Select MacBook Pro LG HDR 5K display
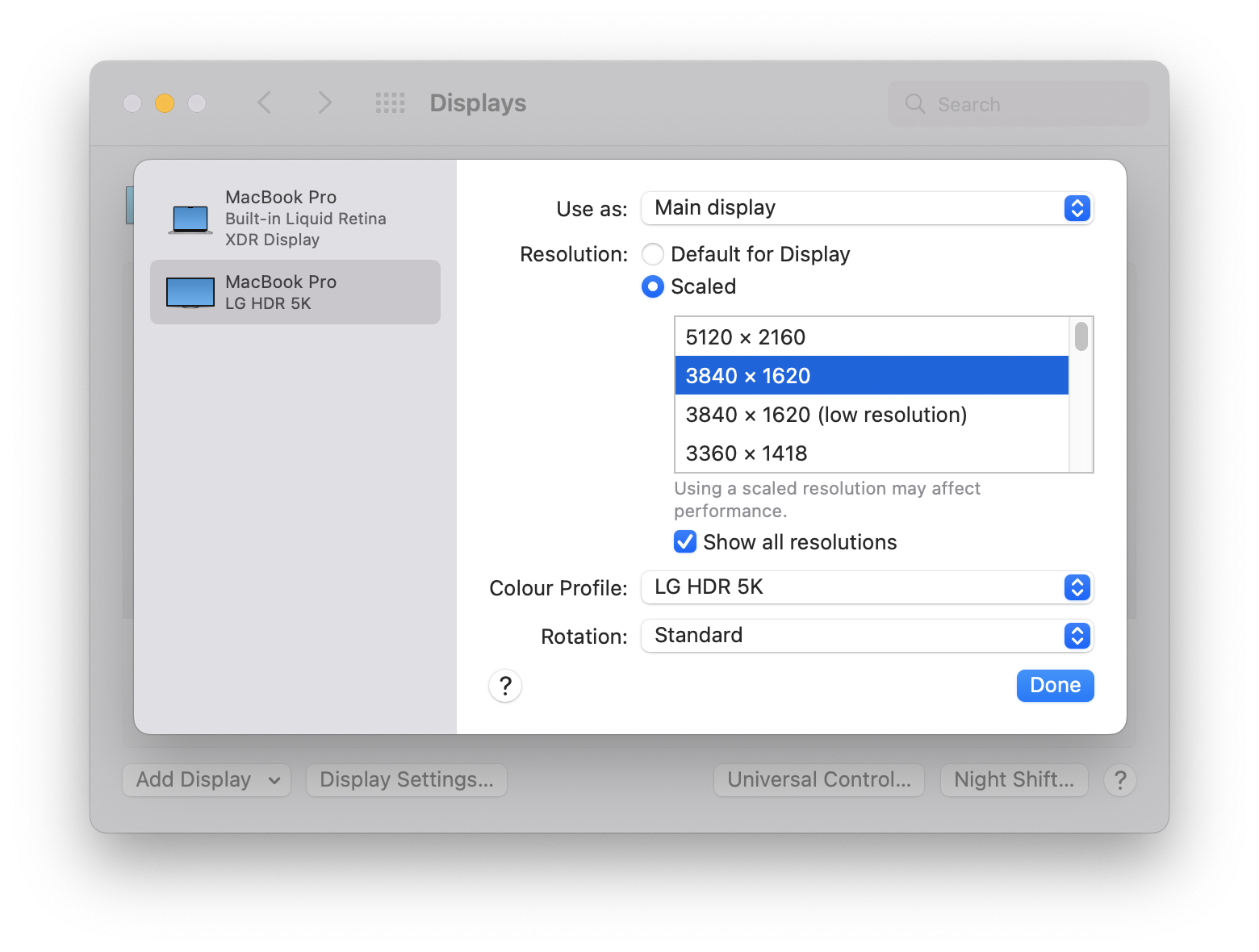Image resolution: width=1259 pixels, height=952 pixels. (295, 292)
